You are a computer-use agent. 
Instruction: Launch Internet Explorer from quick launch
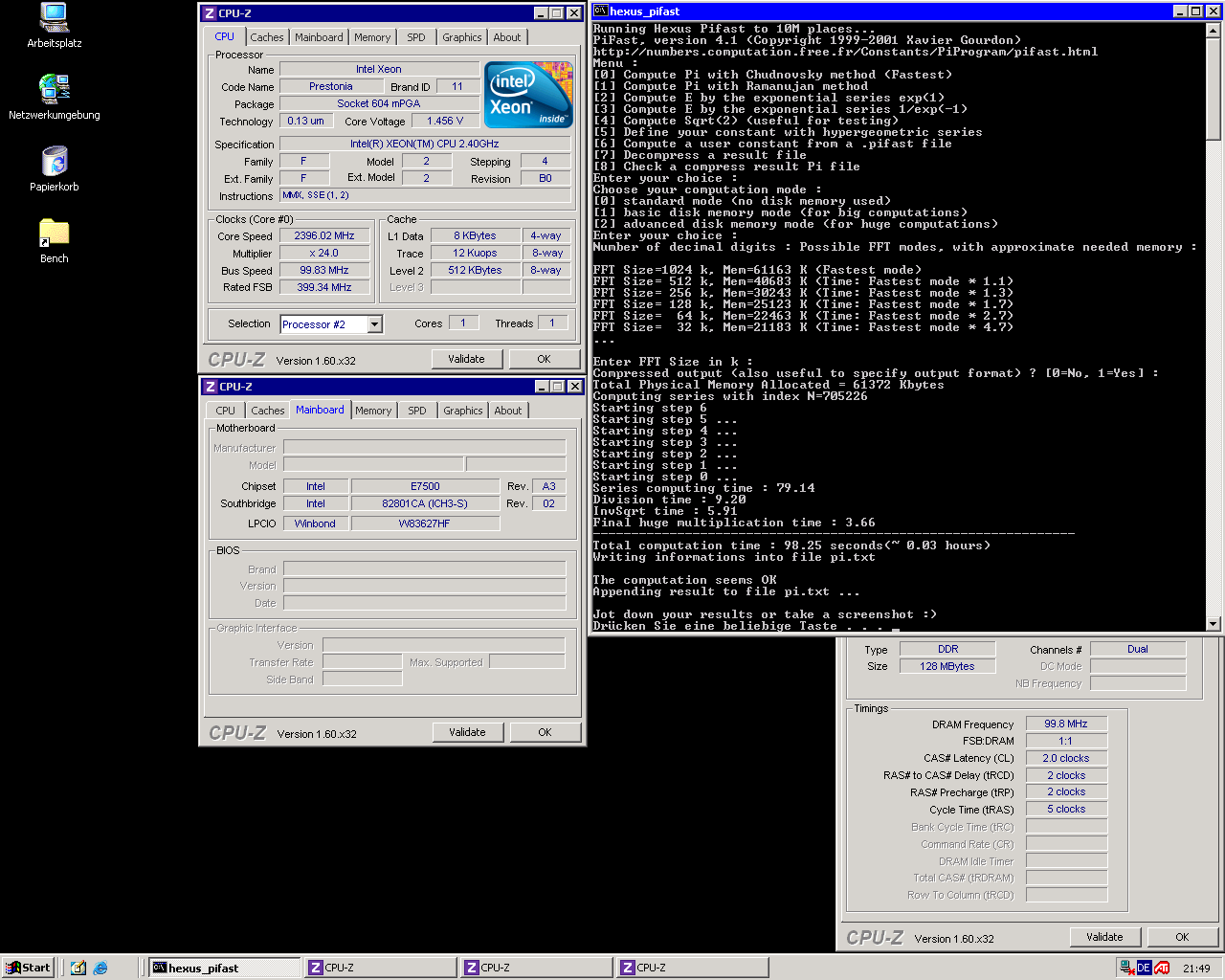click(100, 968)
